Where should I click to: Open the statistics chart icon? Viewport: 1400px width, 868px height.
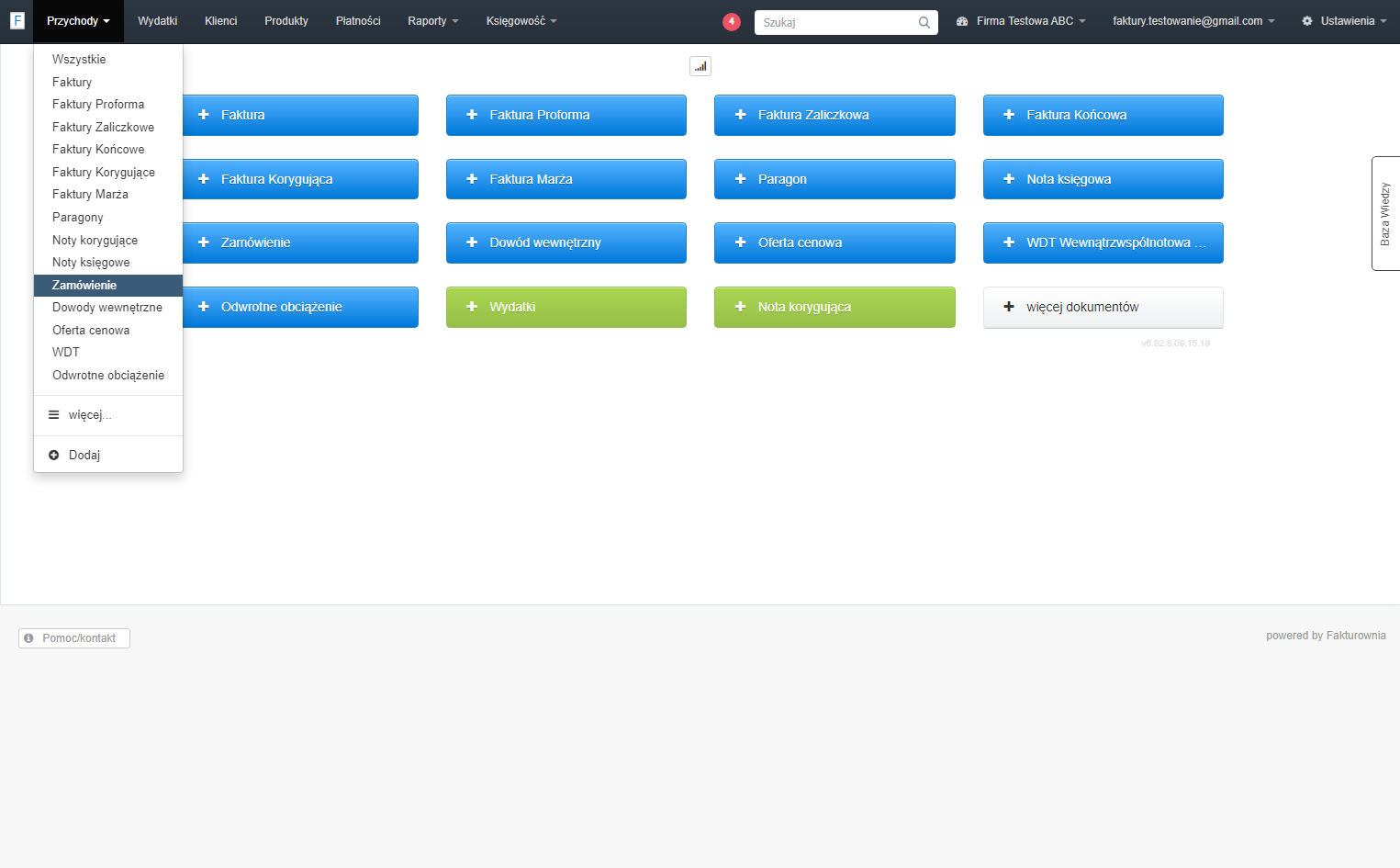tap(700, 66)
